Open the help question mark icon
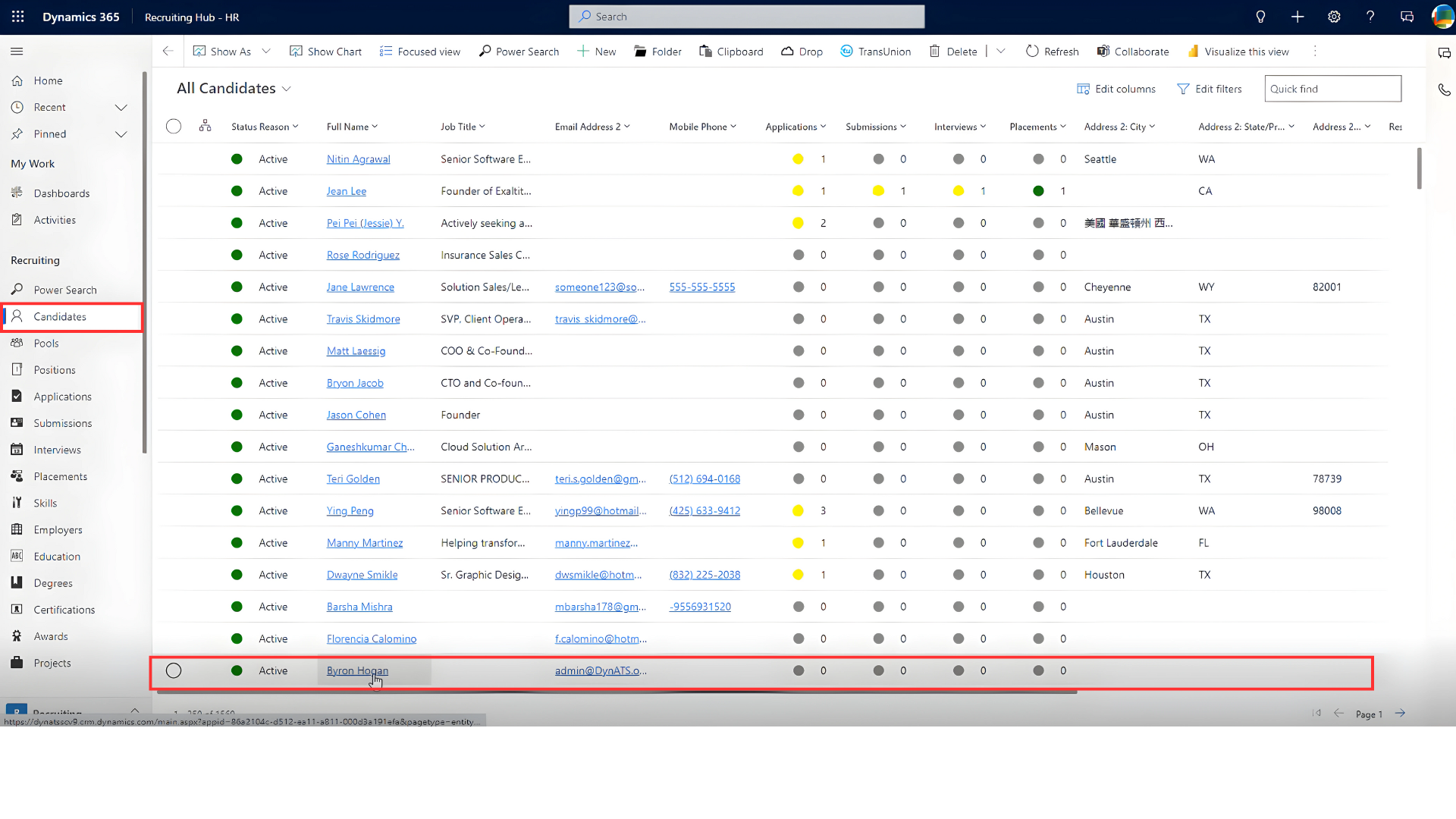 click(x=1370, y=17)
